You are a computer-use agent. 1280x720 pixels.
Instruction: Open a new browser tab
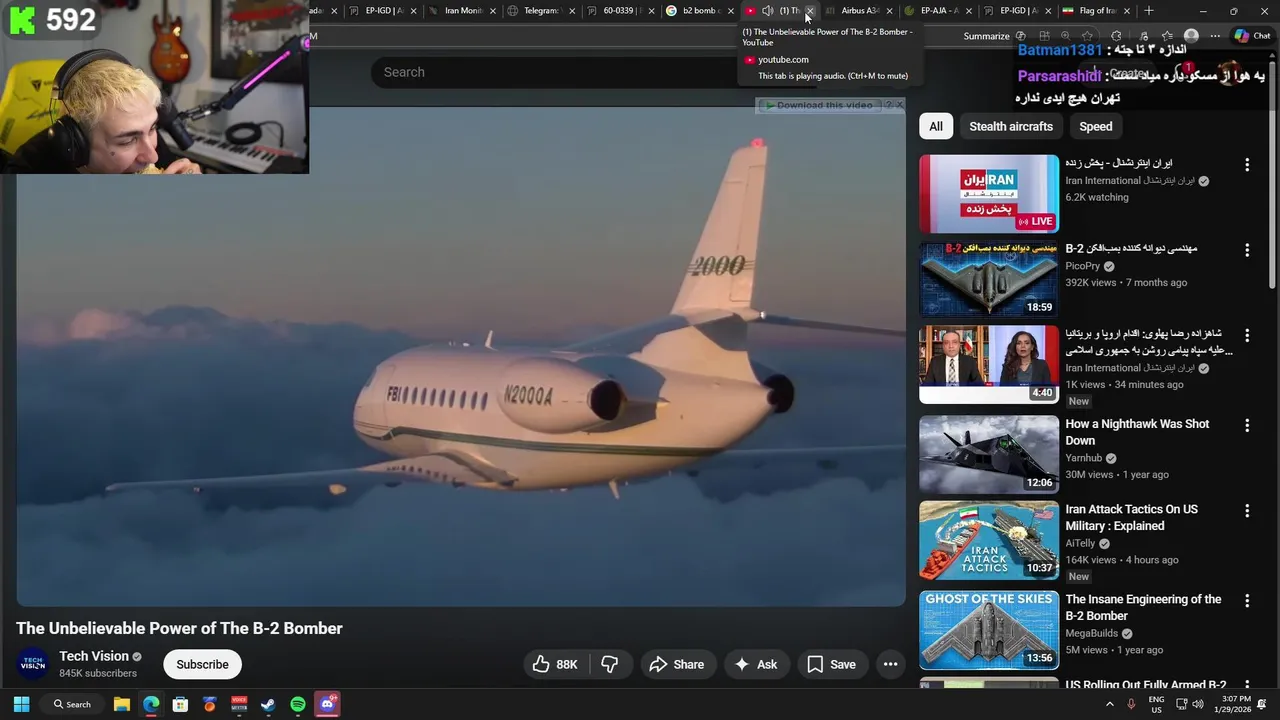(x=1148, y=11)
